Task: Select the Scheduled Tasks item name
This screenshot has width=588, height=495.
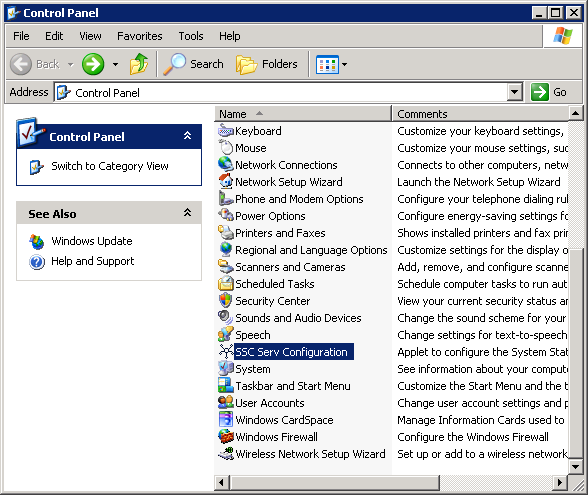Action: [x=274, y=284]
